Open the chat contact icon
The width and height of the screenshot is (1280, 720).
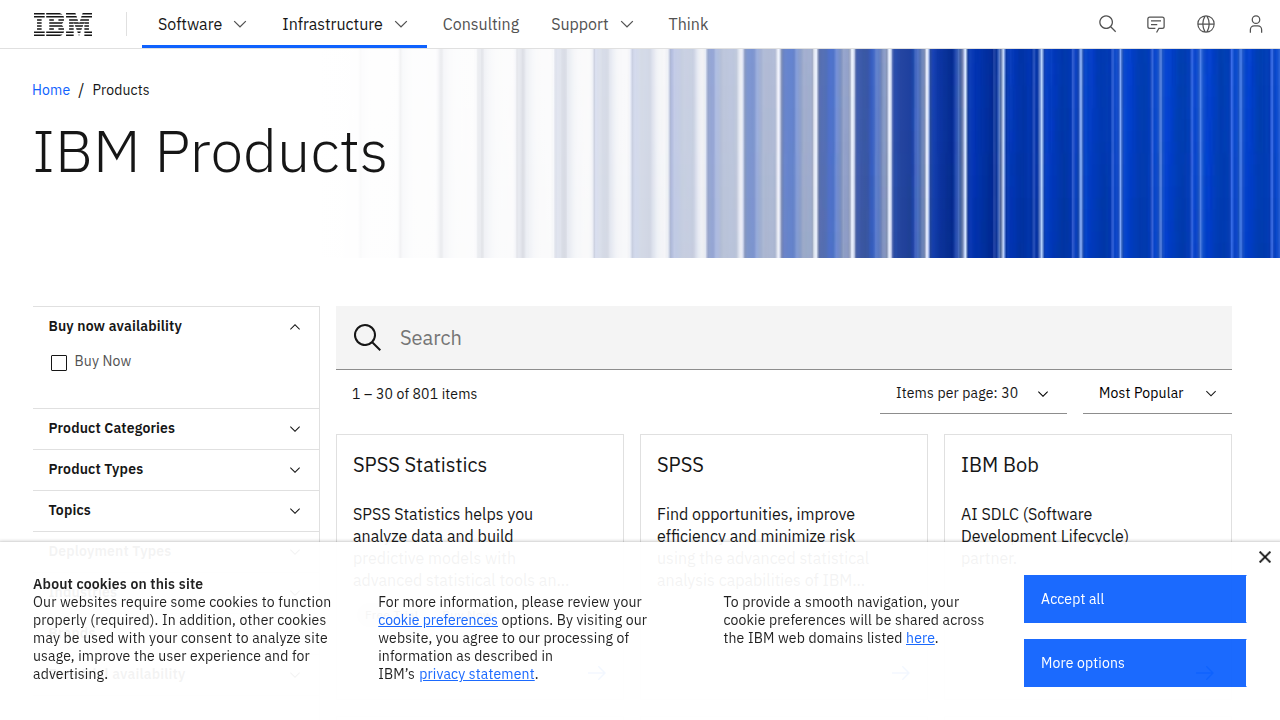[1156, 24]
